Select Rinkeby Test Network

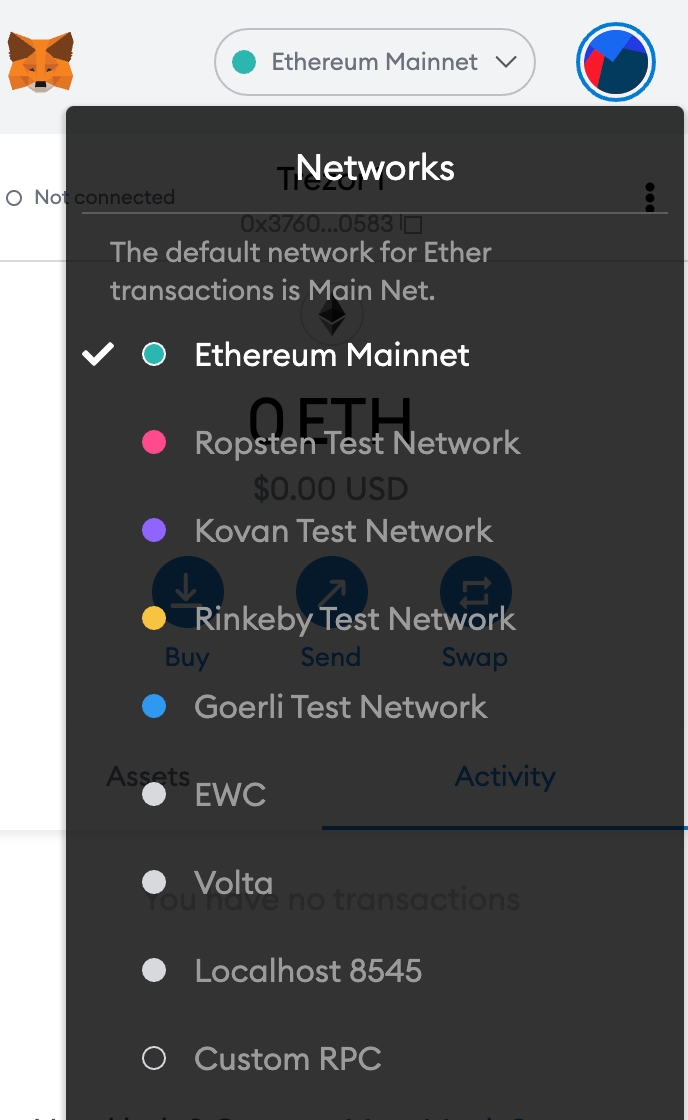point(355,619)
